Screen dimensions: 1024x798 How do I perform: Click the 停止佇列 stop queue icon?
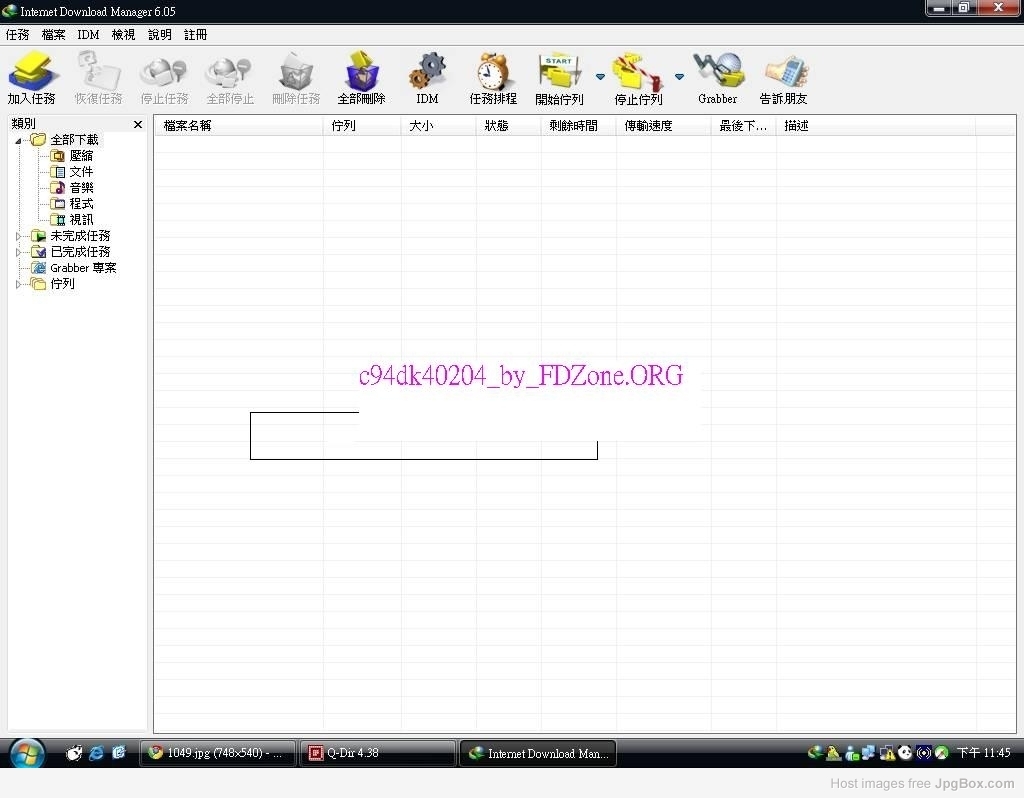[638, 73]
